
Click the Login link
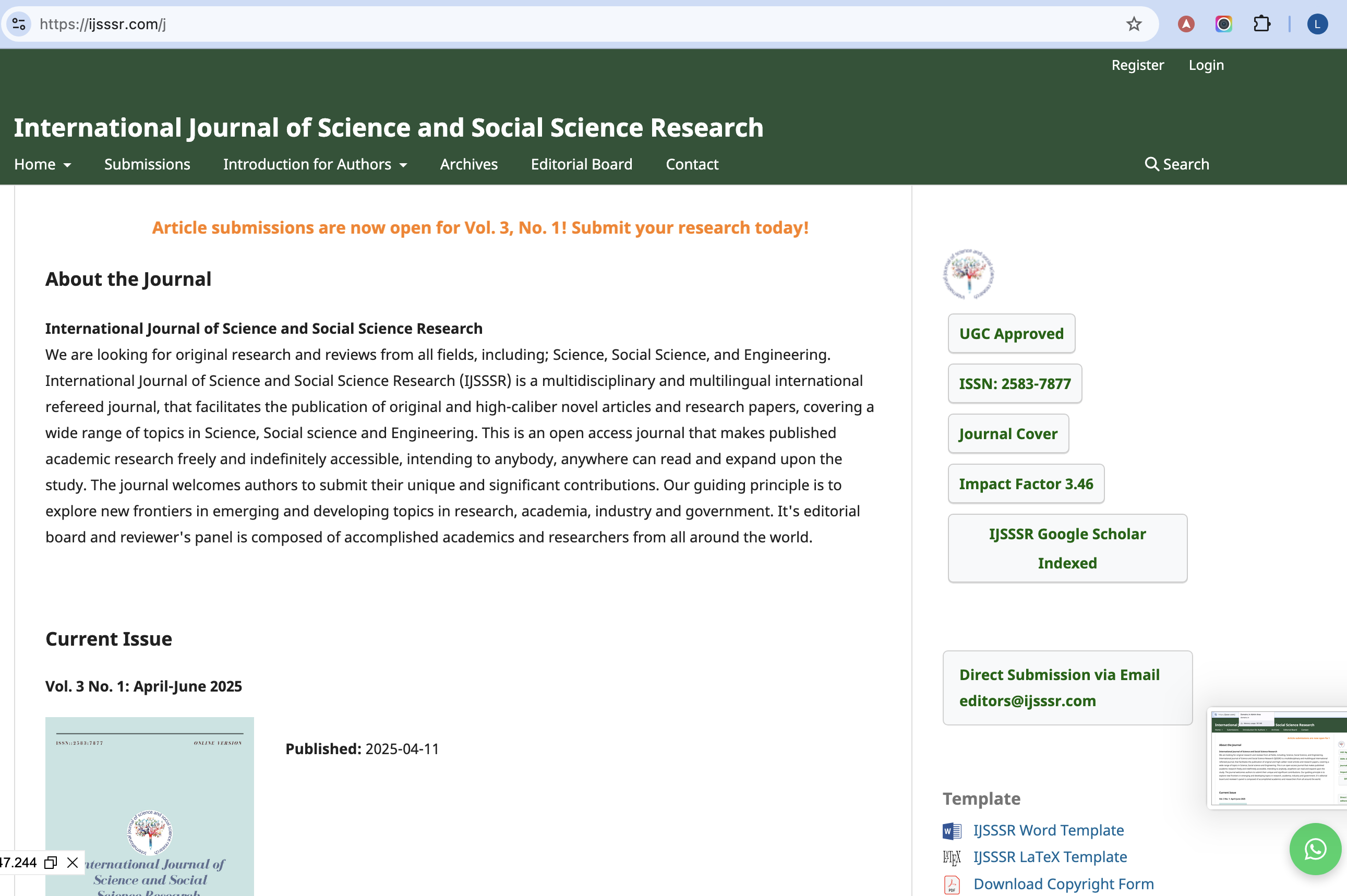click(x=1206, y=65)
